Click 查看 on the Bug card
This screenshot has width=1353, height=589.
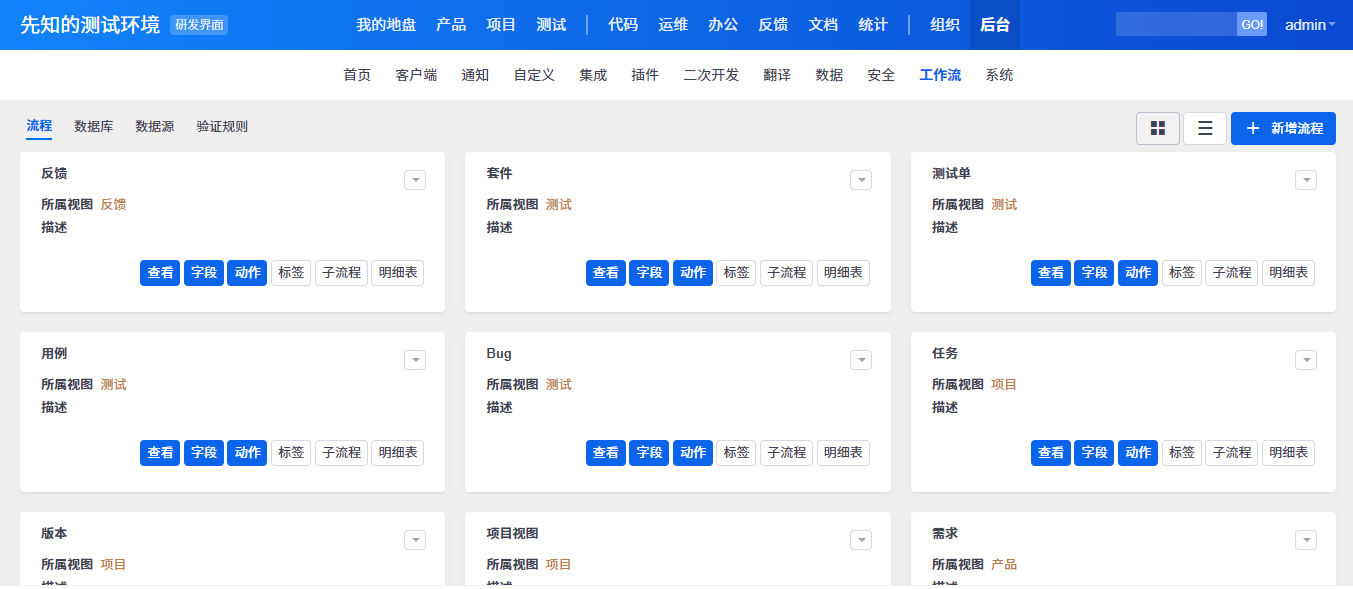(605, 453)
